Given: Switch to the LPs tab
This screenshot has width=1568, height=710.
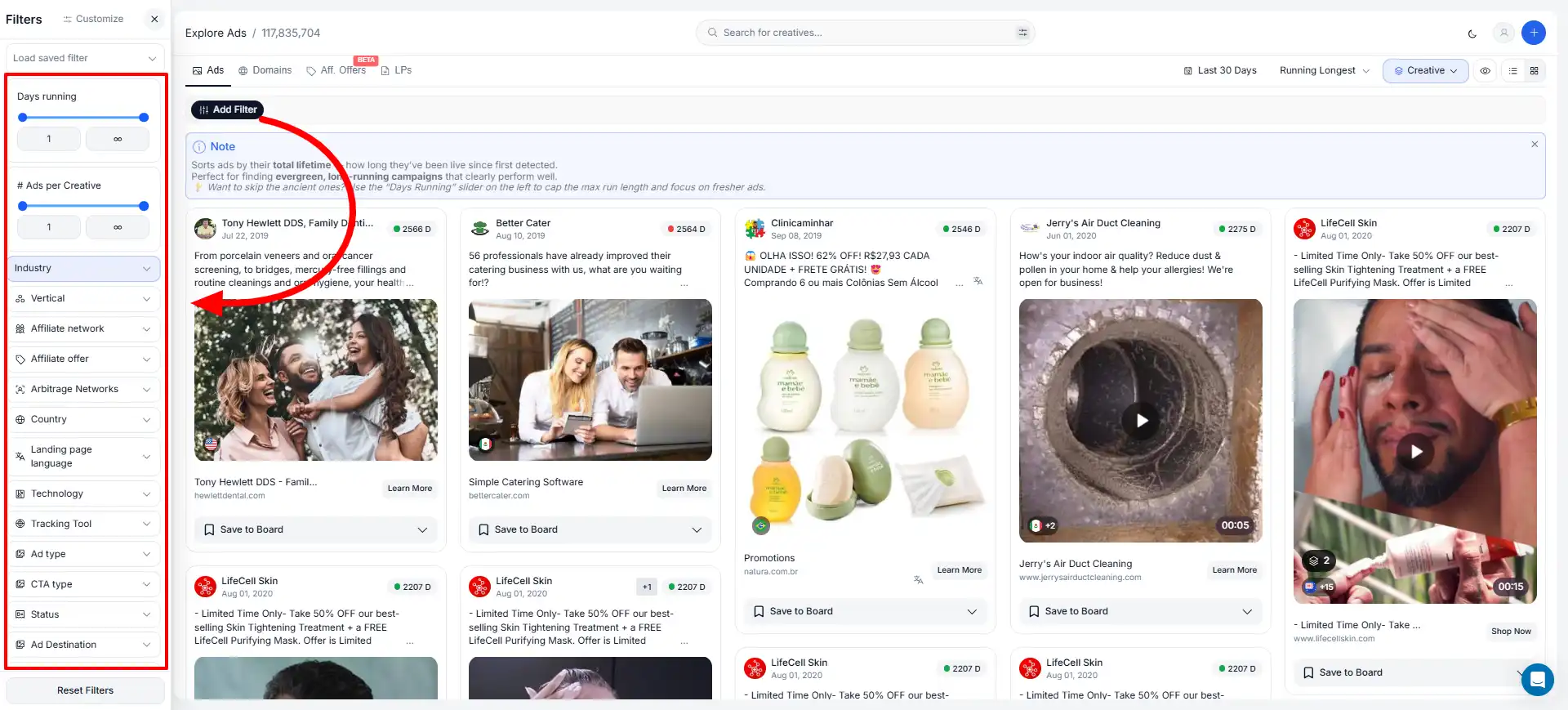Looking at the screenshot, I should tap(396, 70).
